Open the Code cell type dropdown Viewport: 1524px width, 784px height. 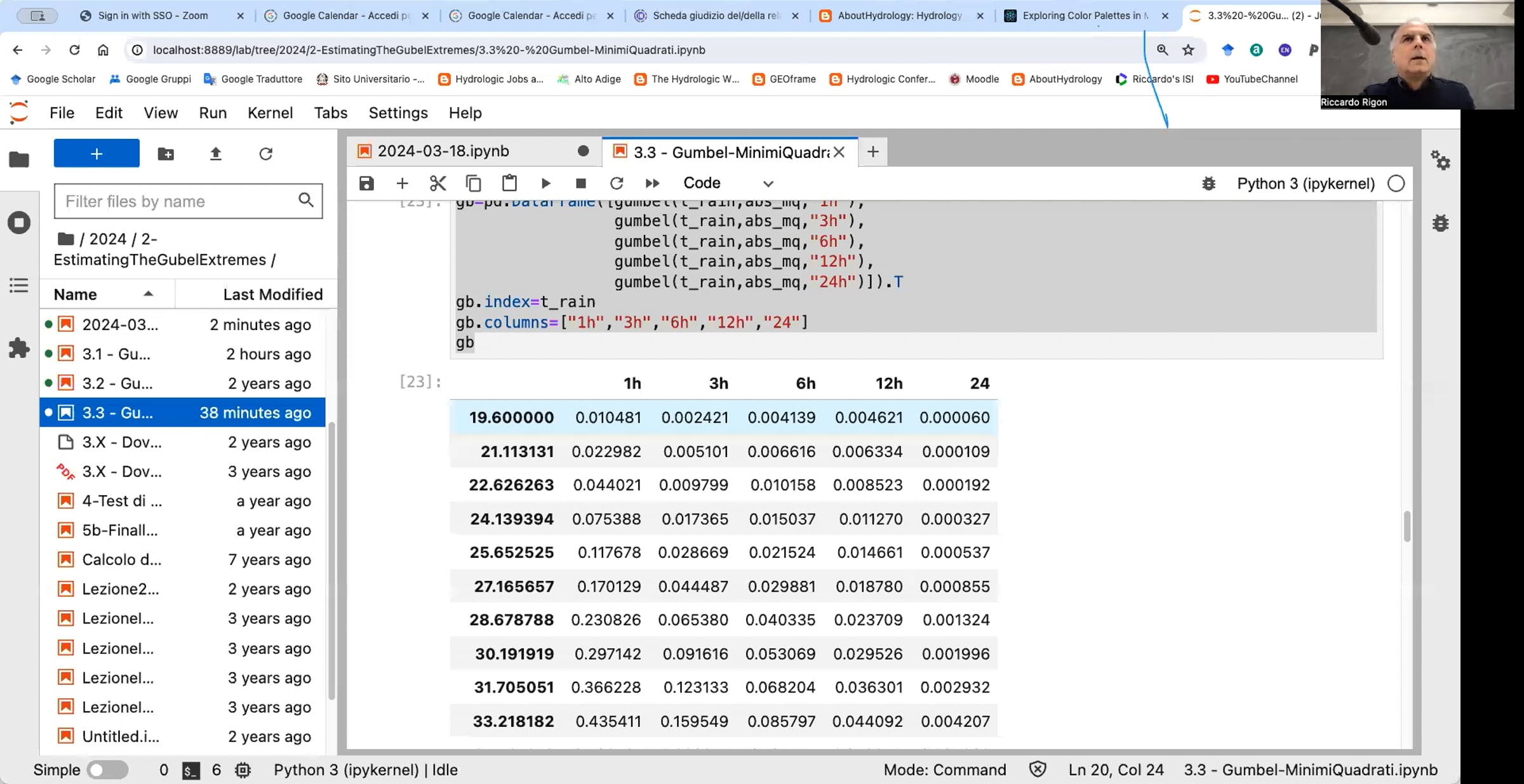pos(728,183)
